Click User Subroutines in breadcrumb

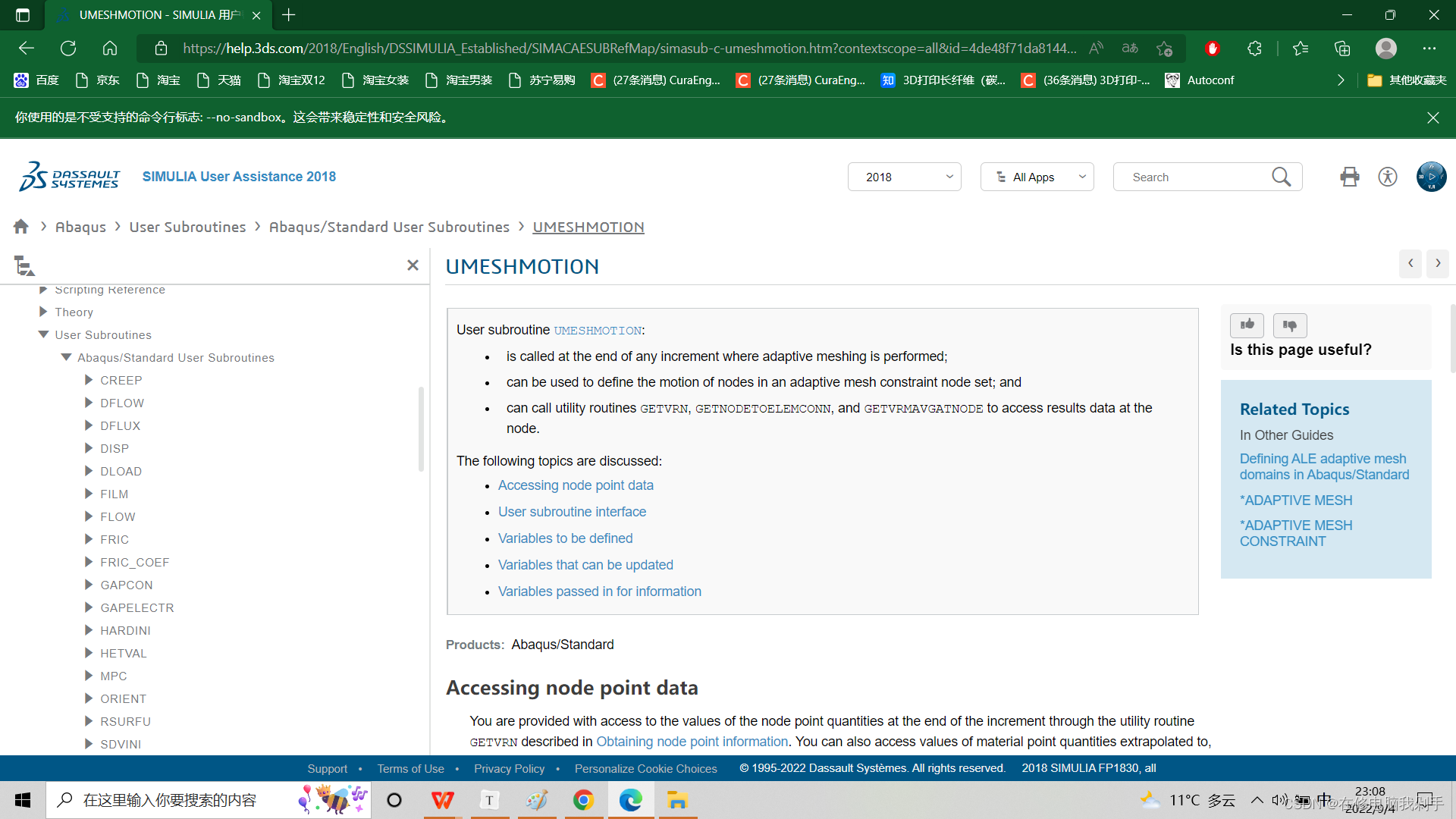pyautogui.click(x=187, y=227)
